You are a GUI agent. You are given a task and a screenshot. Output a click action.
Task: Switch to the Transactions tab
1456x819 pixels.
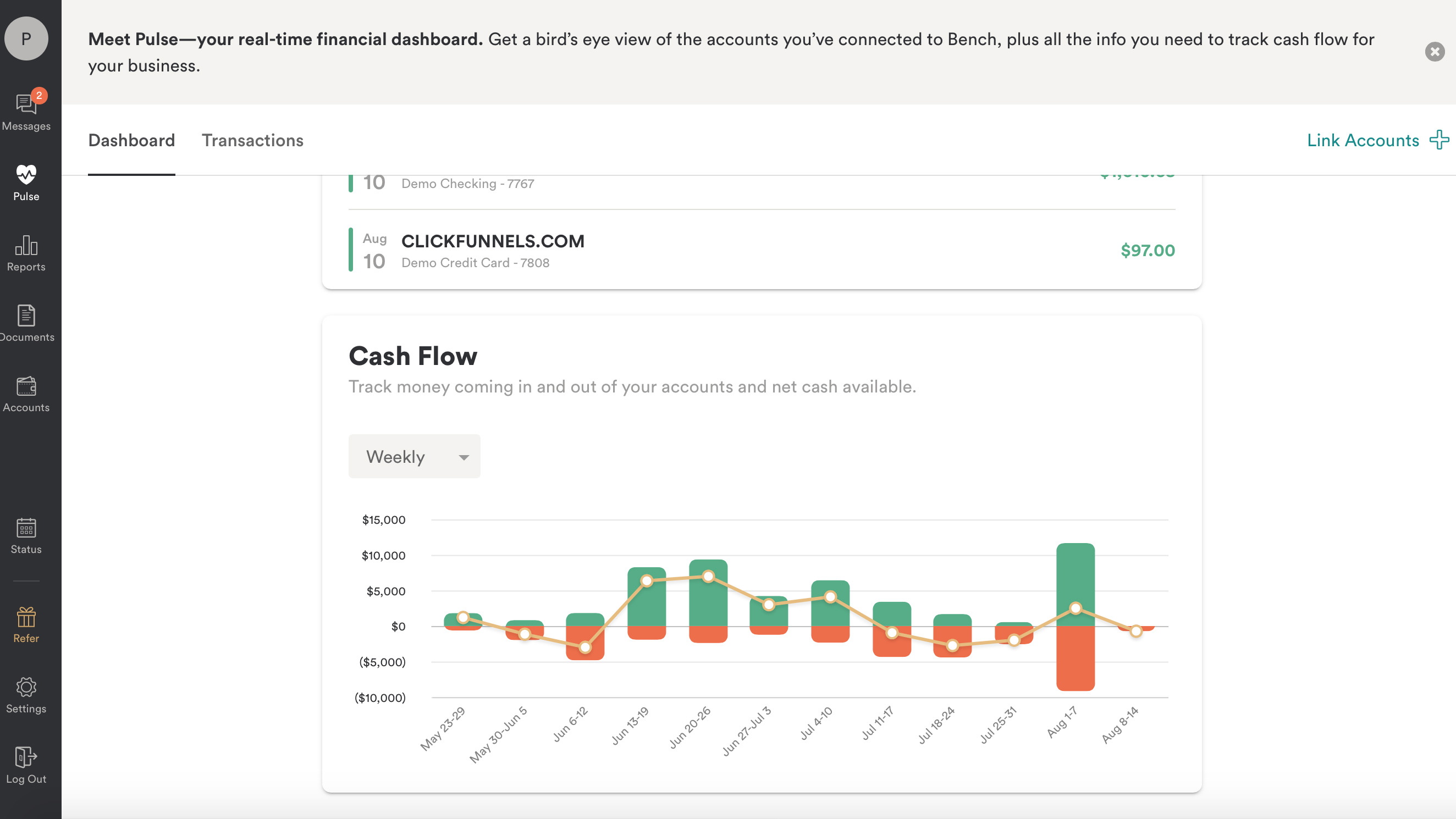pos(252,140)
